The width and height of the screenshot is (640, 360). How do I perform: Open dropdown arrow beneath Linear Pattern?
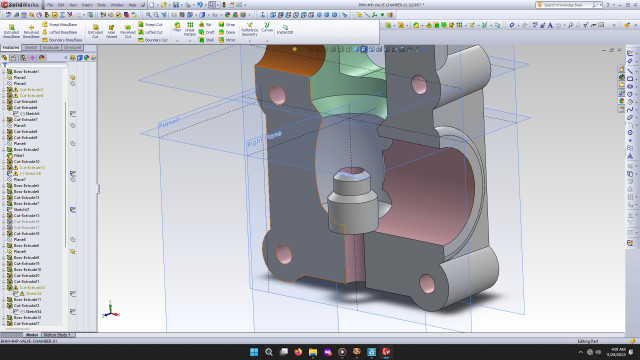tap(190, 40)
